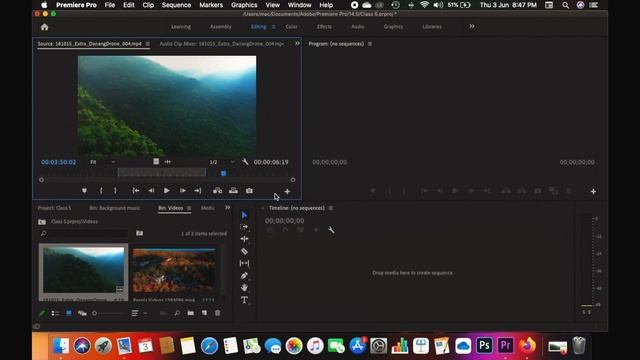The image size is (640, 360).
Task: Play the clip in the Source monitor
Action: click(167, 191)
